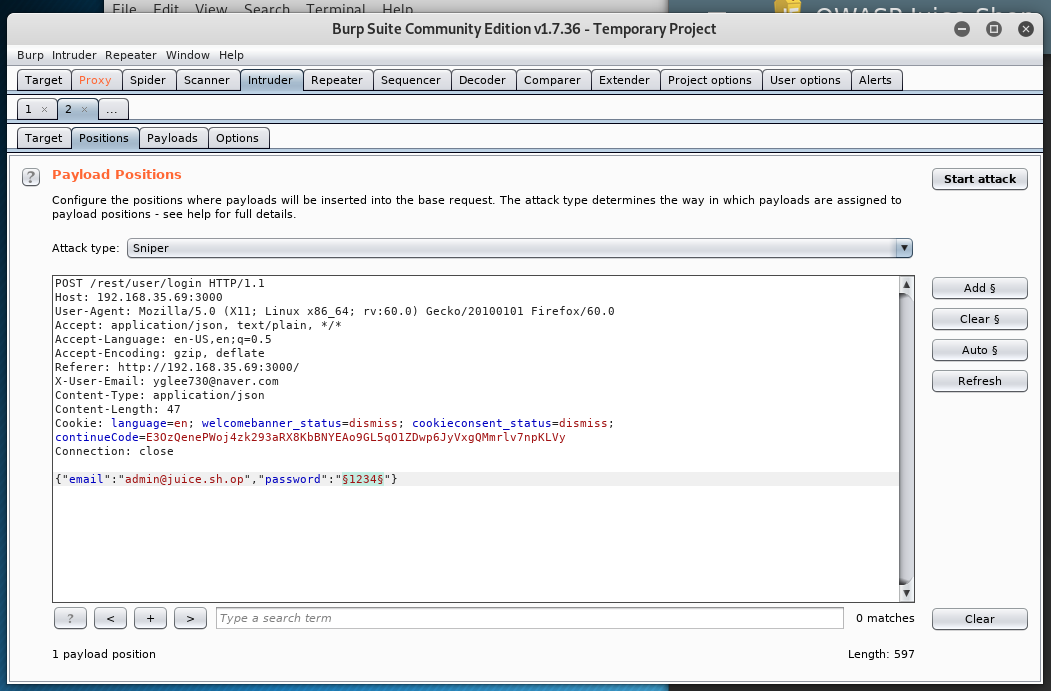Click the request editor vertical scrollbar
Screen dimensions: 1051x691
coord(906,438)
